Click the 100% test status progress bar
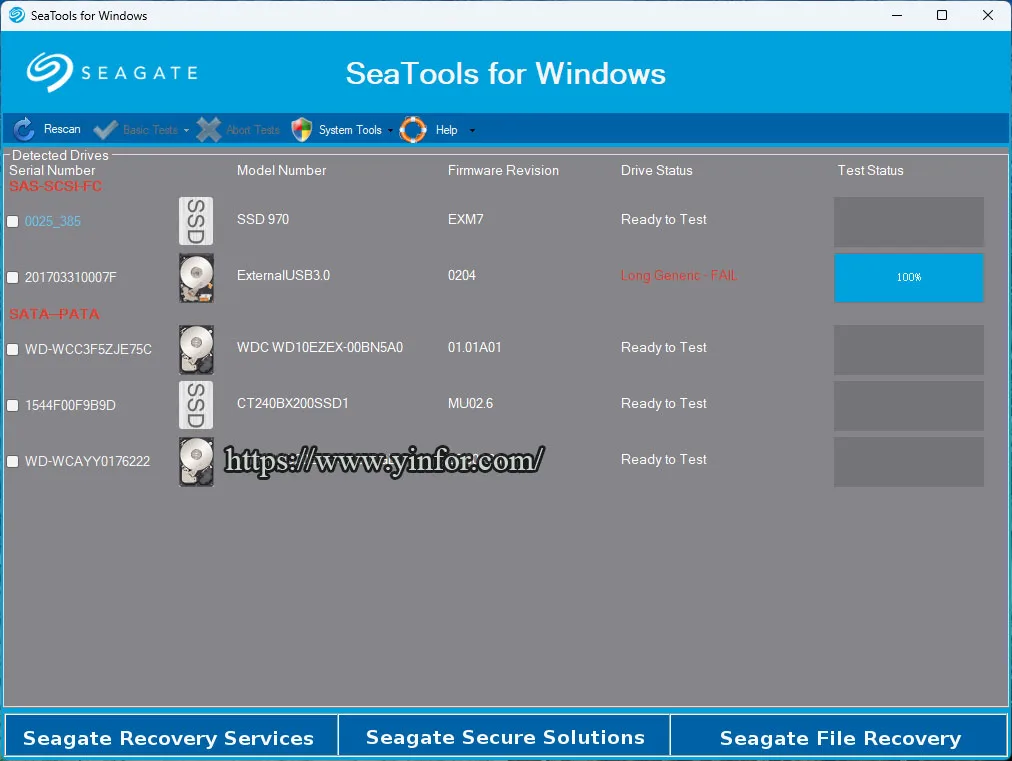1012x761 pixels. pos(909,278)
